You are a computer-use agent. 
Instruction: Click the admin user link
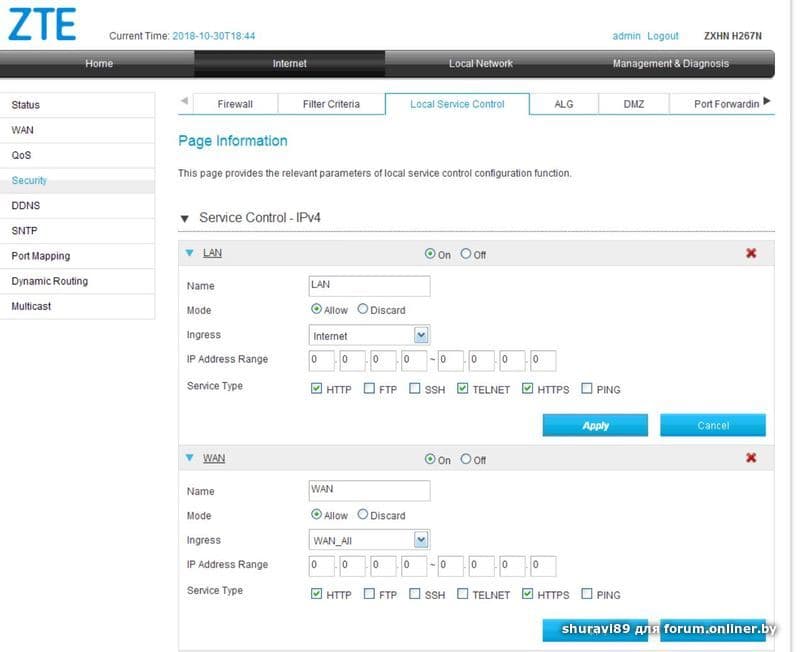click(626, 36)
